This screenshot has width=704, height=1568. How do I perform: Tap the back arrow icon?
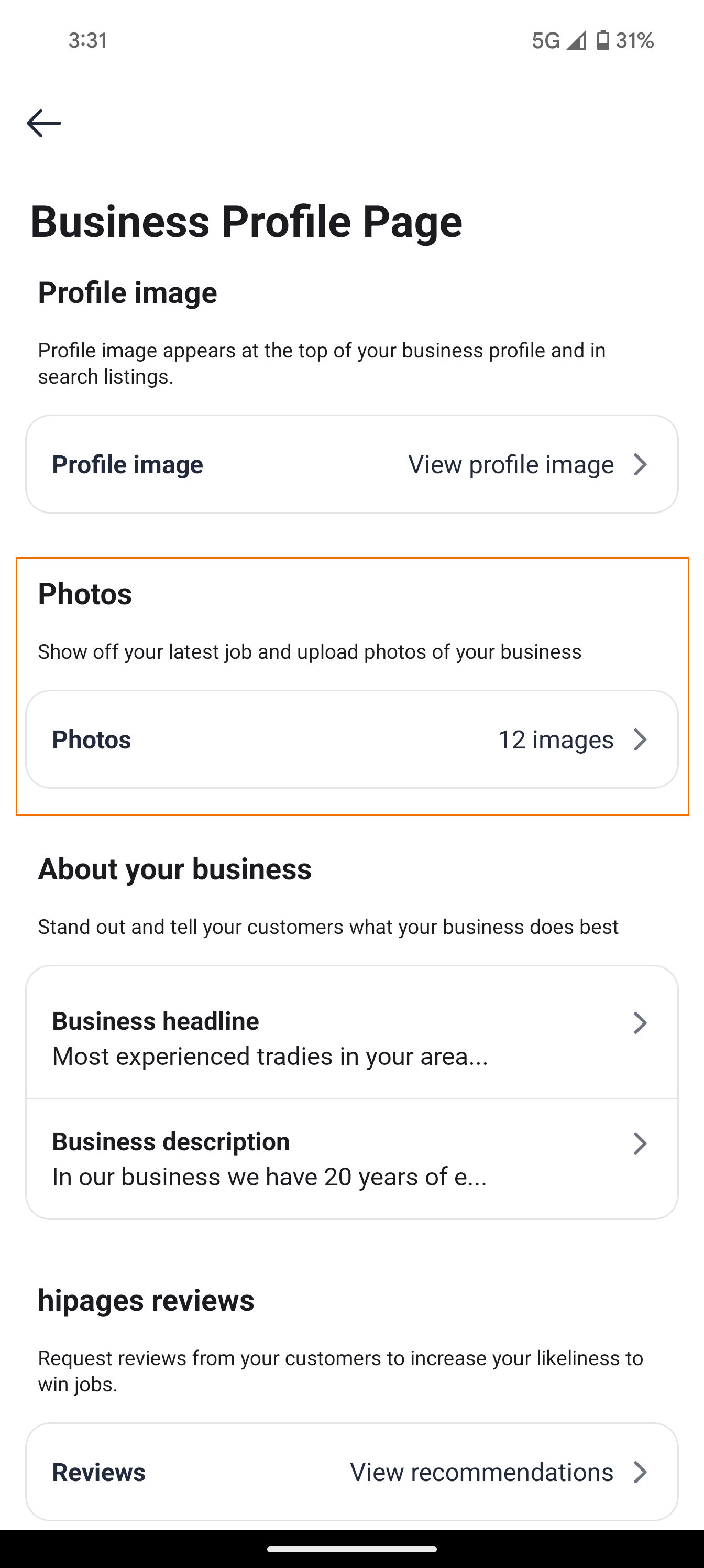coord(44,123)
